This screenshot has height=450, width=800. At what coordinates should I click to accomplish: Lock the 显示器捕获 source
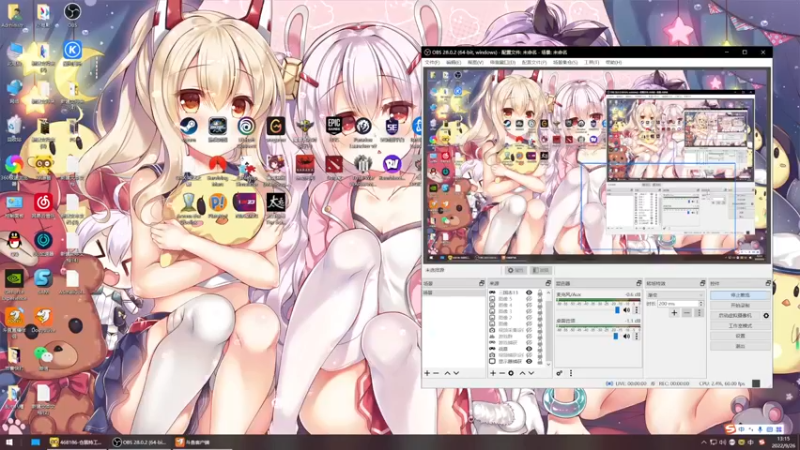click(540, 361)
